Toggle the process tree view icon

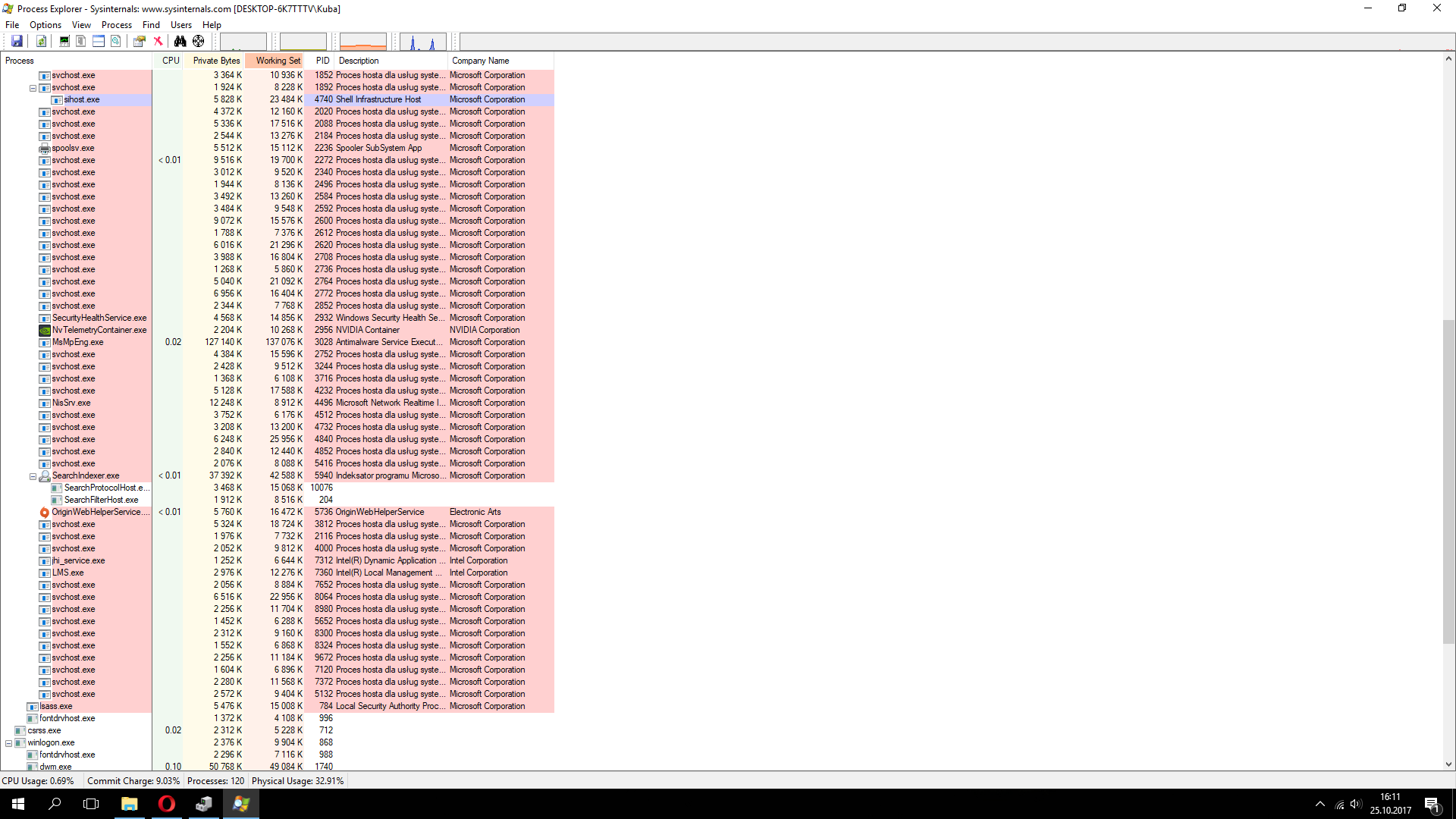81,41
